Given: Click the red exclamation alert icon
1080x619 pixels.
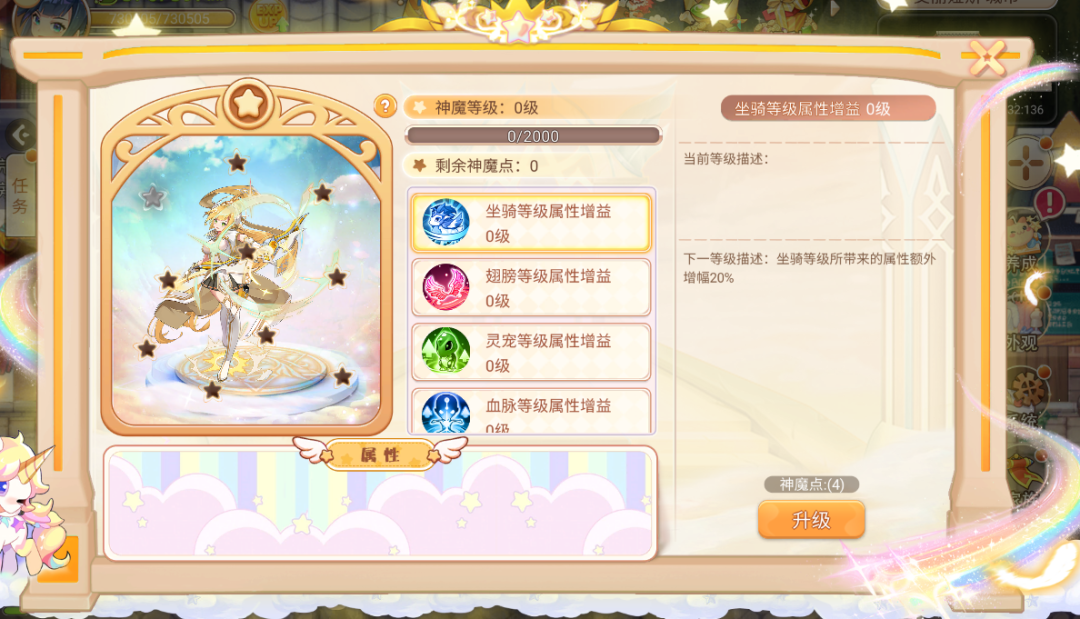Looking at the screenshot, I should [1050, 202].
